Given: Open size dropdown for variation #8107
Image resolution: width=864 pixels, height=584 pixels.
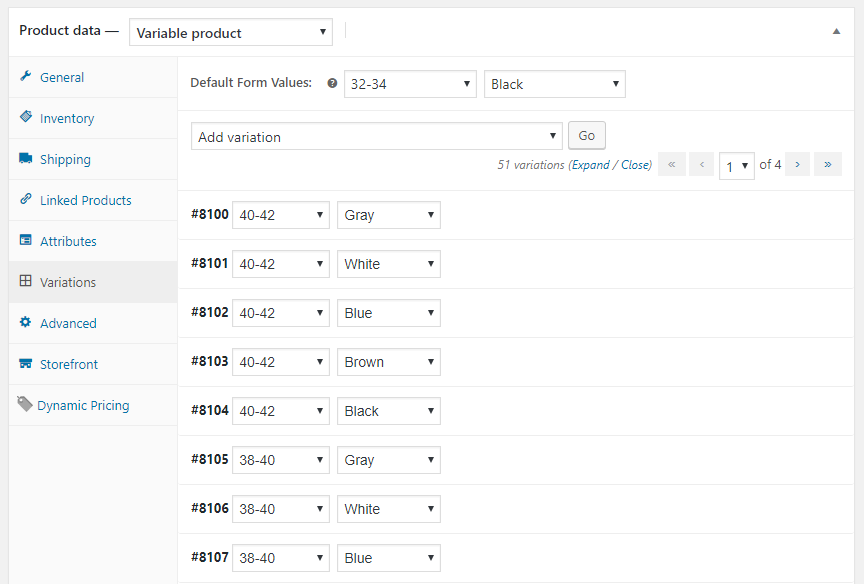Looking at the screenshot, I should (x=281, y=558).
